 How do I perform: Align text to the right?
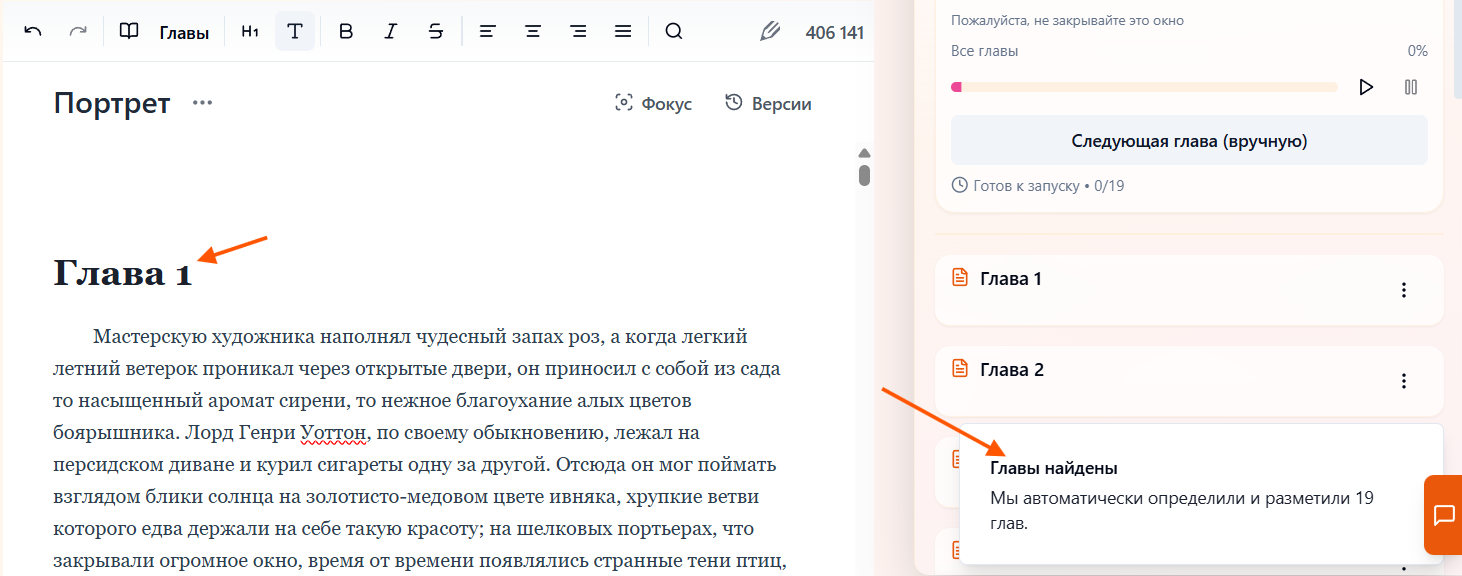(578, 31)
